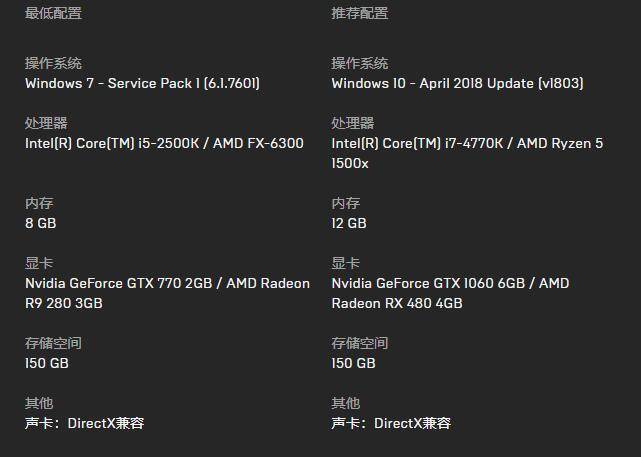
Task: Click the 操作系统 label under 推荐配置
Action: (360, 64)
